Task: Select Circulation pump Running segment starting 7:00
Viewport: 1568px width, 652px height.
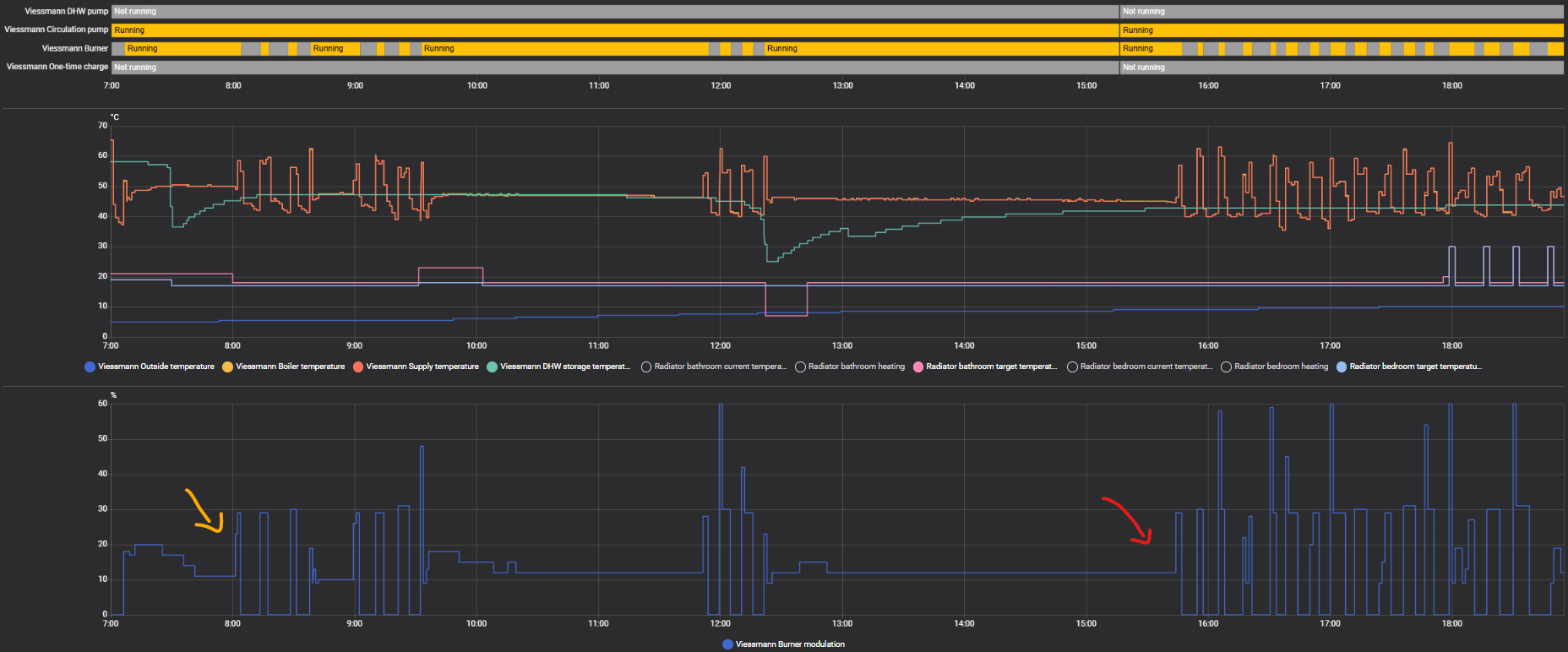Action: [x=615, y=30]
